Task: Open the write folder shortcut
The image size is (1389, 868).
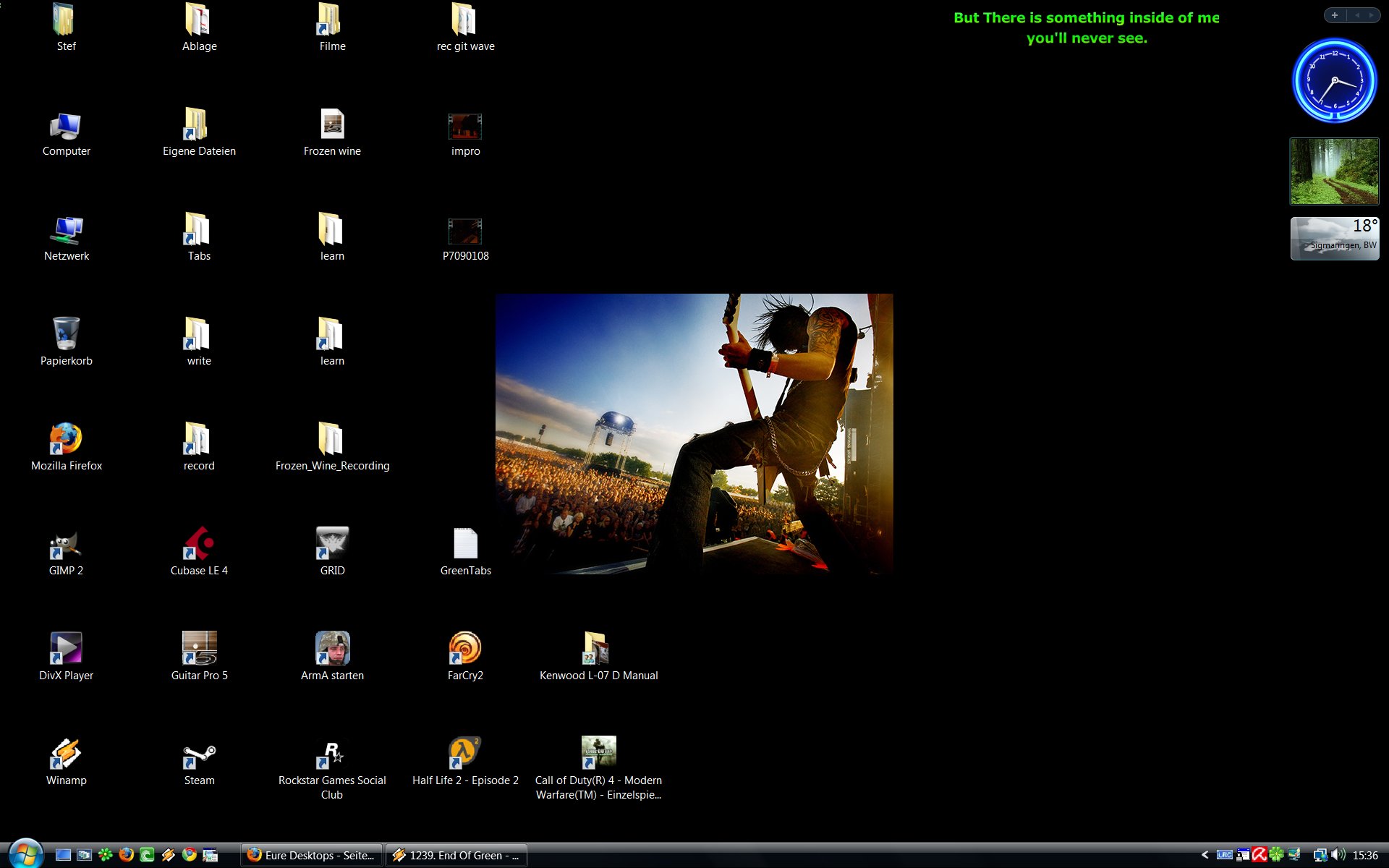Action: [x=199, y=343]
